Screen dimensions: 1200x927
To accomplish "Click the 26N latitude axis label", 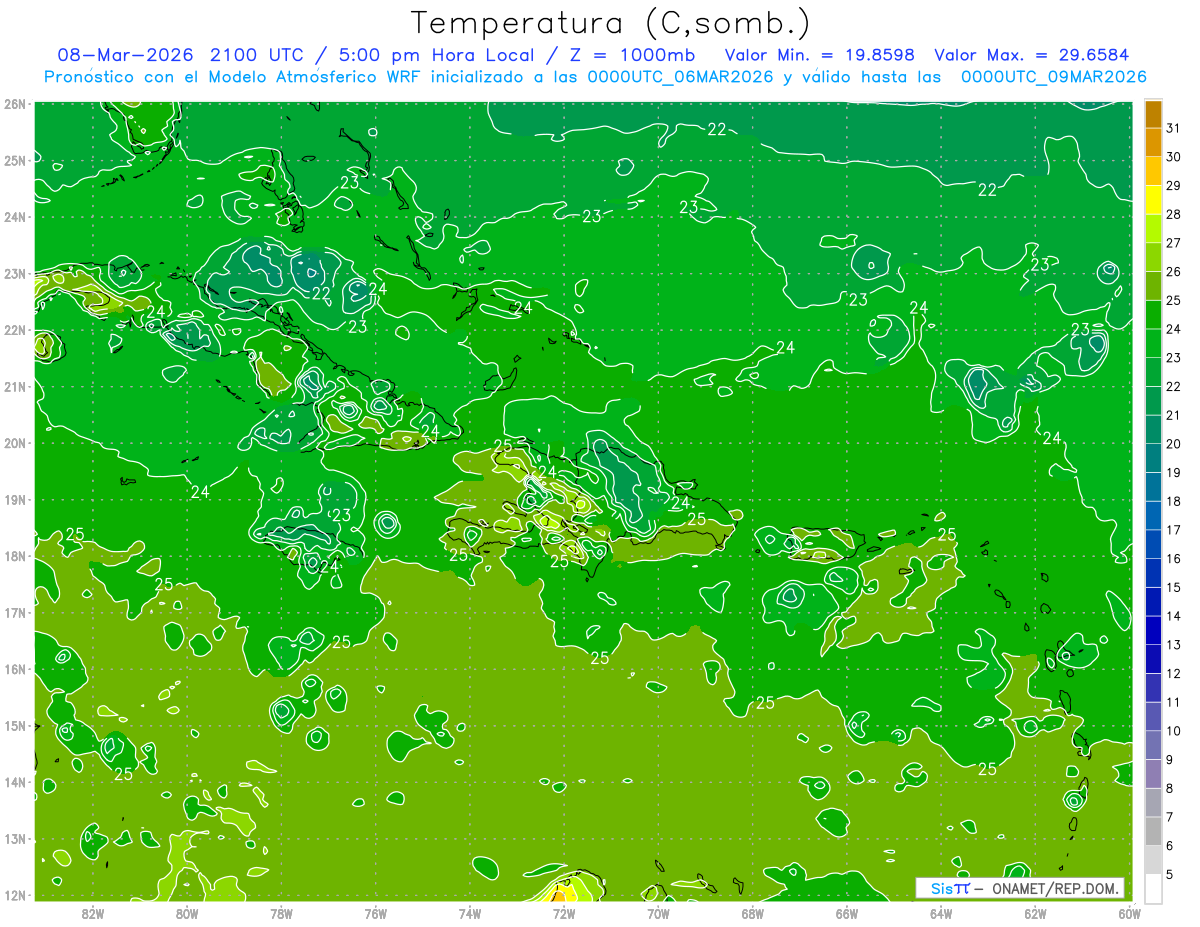I will (15, 104).
